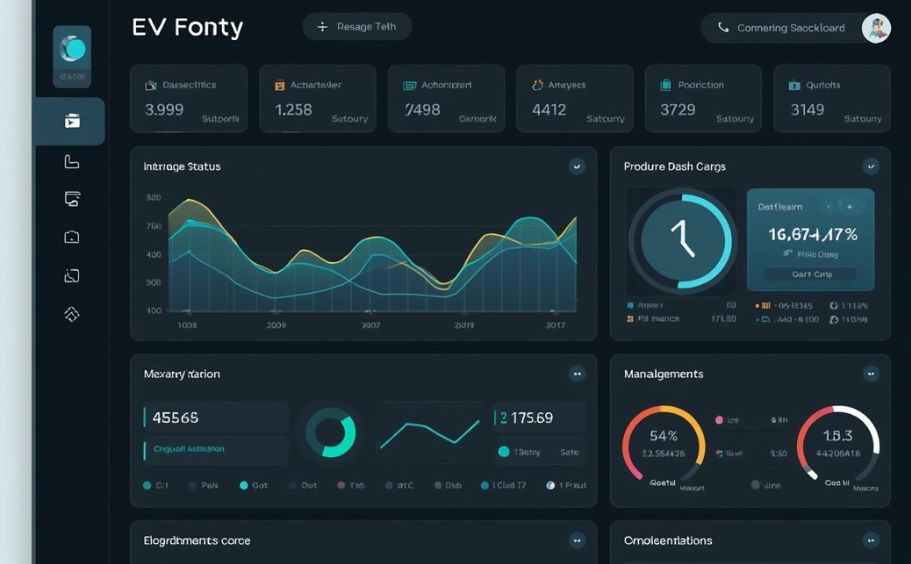Click the Gart Cirlp button
911x564 pixels.
click(809, 274)
